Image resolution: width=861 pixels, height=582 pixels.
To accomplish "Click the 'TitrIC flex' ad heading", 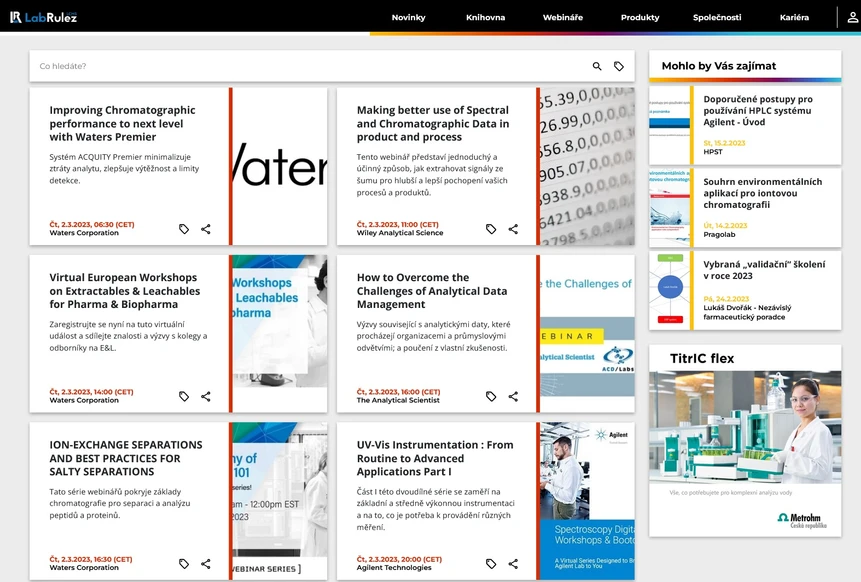I will [702, 359].
